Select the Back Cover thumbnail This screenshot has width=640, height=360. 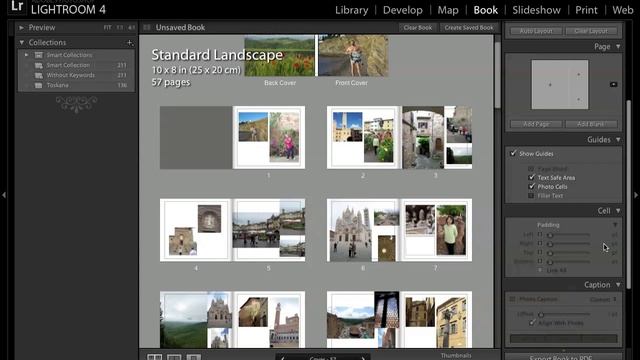coord(280,56)
